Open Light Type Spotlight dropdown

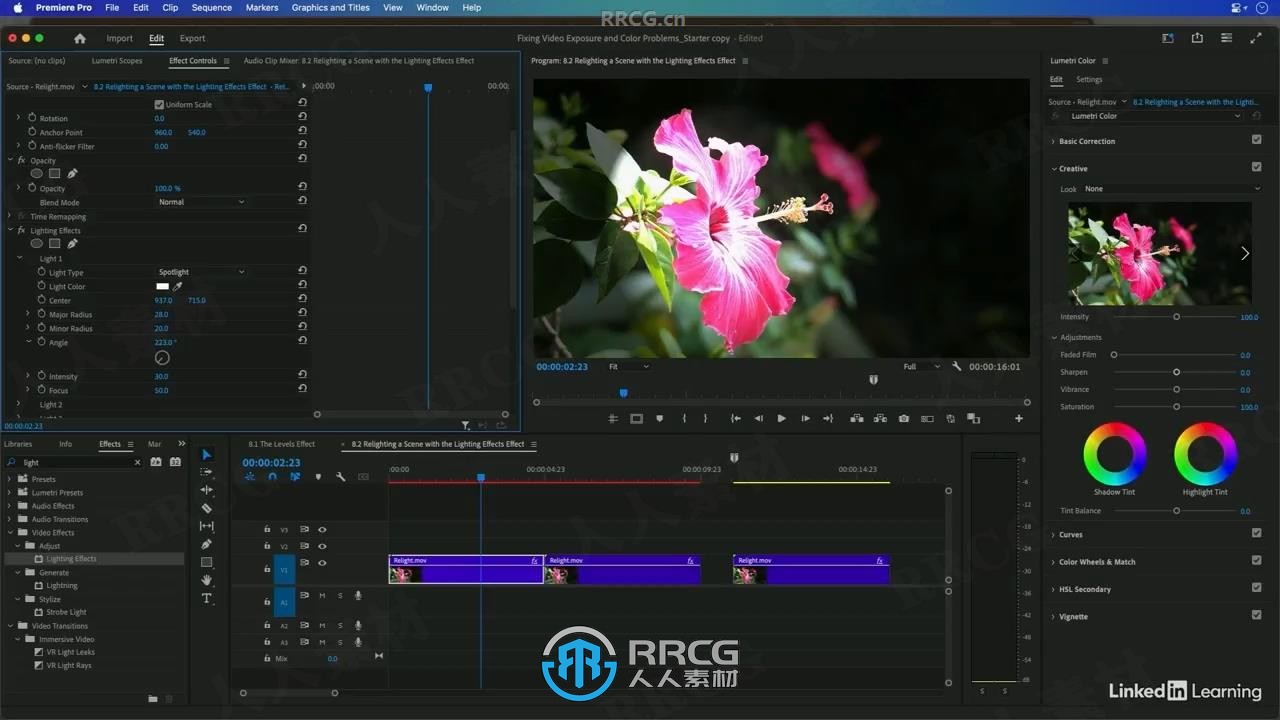click(x=201, y=272)
